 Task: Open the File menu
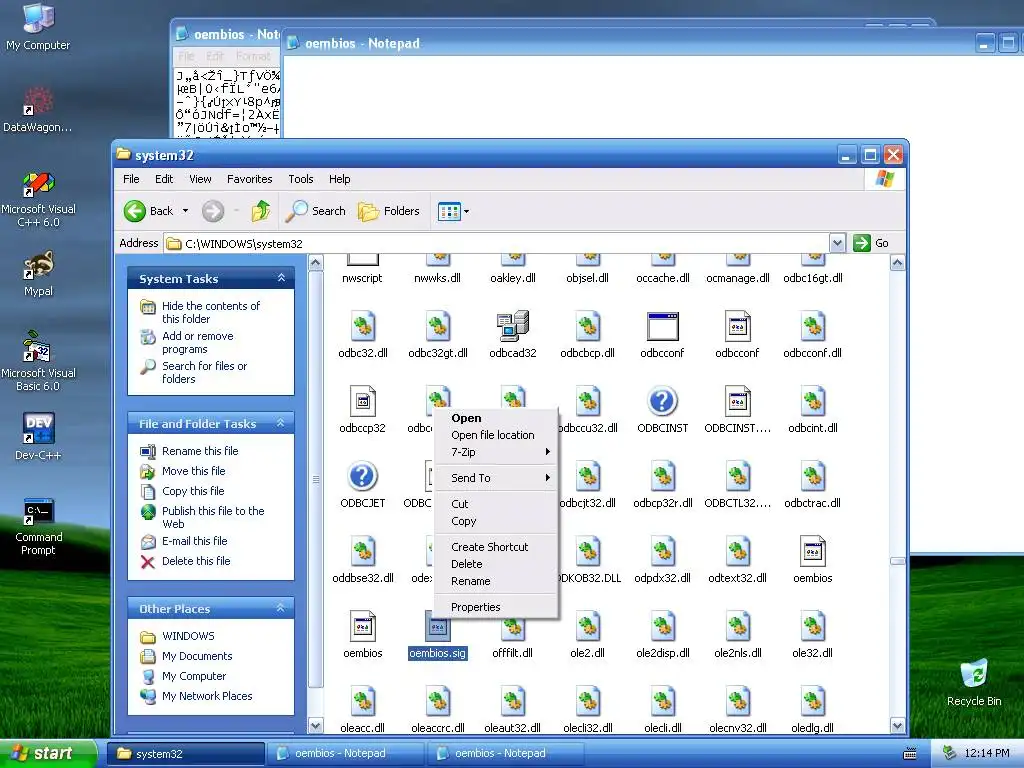pyautogui.click(x=131, y=179)
